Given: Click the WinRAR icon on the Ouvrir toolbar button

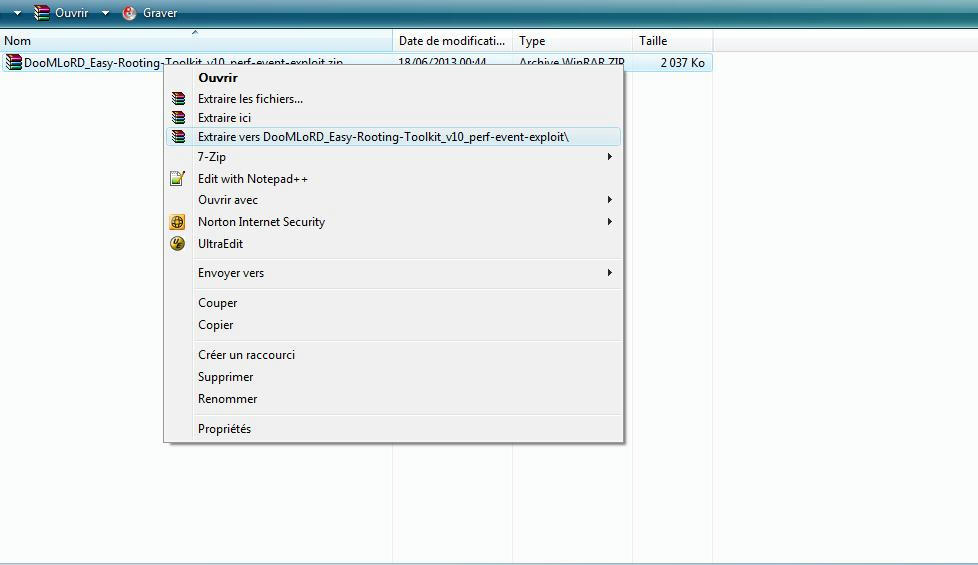Looking at the screenshot, I should point(42,12).
